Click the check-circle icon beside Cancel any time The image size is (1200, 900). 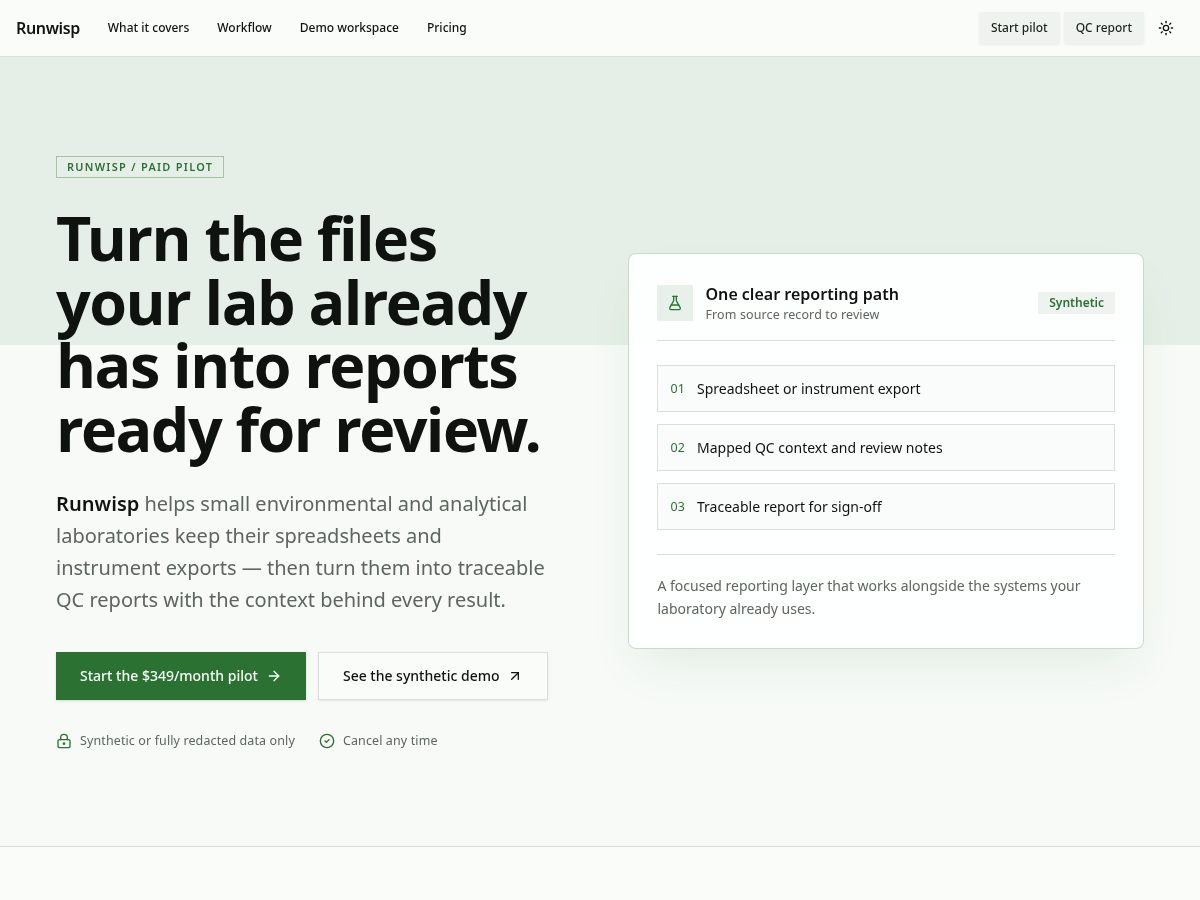pos(327,741)
